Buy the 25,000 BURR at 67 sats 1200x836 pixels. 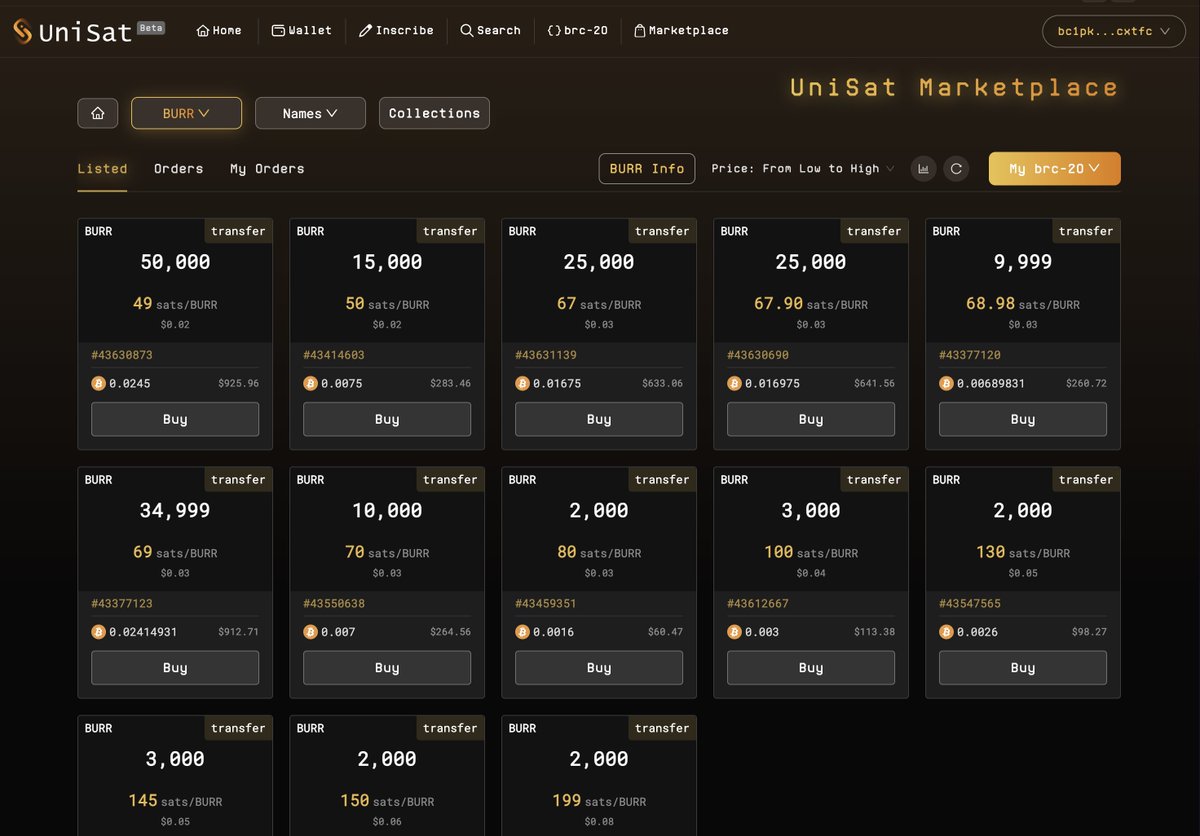coord(599,419)
